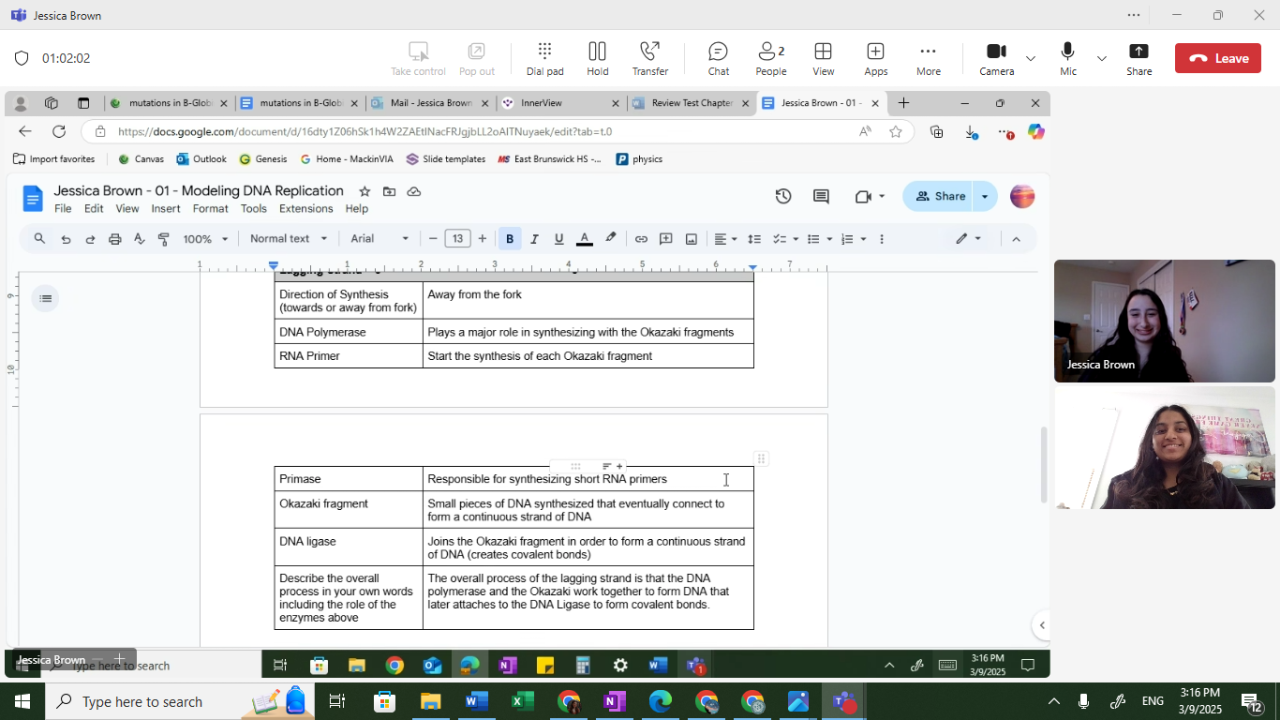Pick the text color button

(x=585, y=239)
